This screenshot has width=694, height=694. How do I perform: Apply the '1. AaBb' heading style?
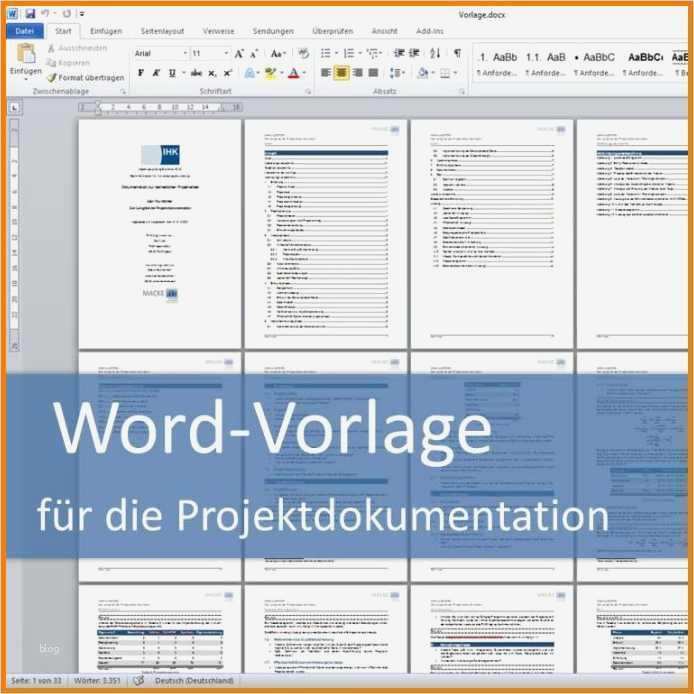click(497, 64)
